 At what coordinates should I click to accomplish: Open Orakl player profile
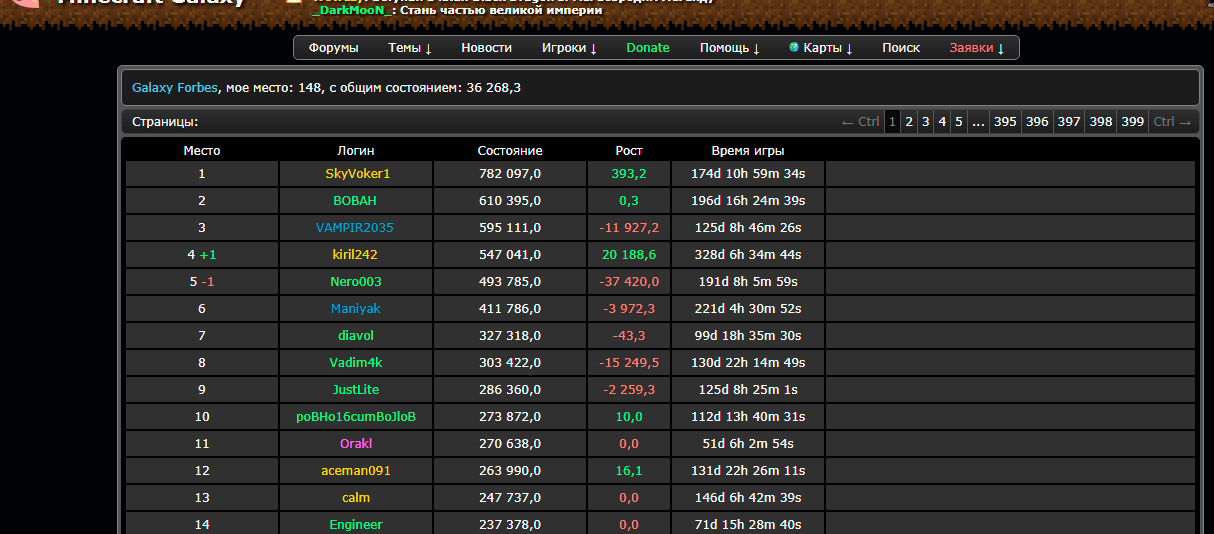pos(356,444)
